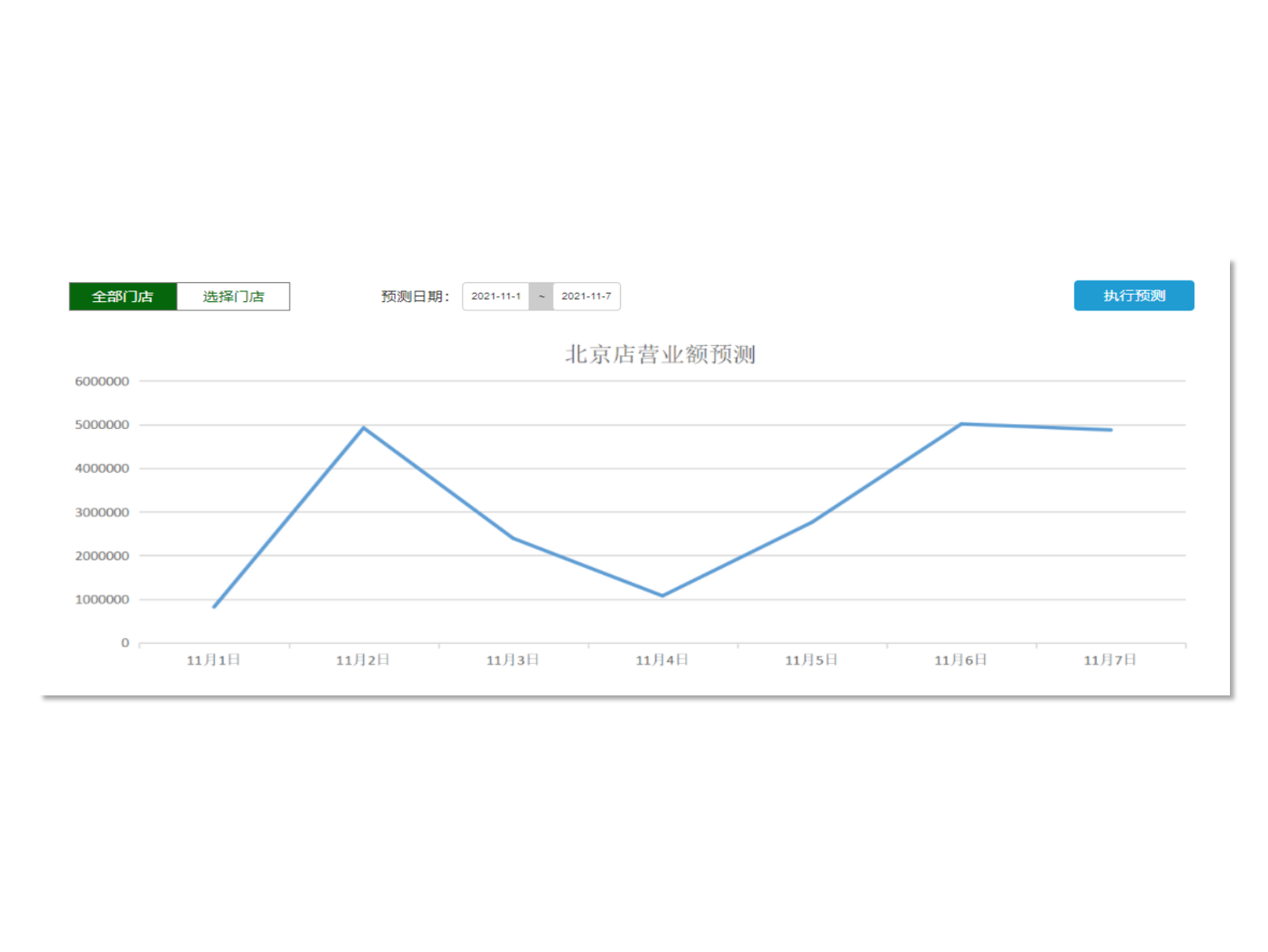The image size is (1268, 952).
Task: Click the 3000000 y-axis label
Action: (x=102, y=512)
